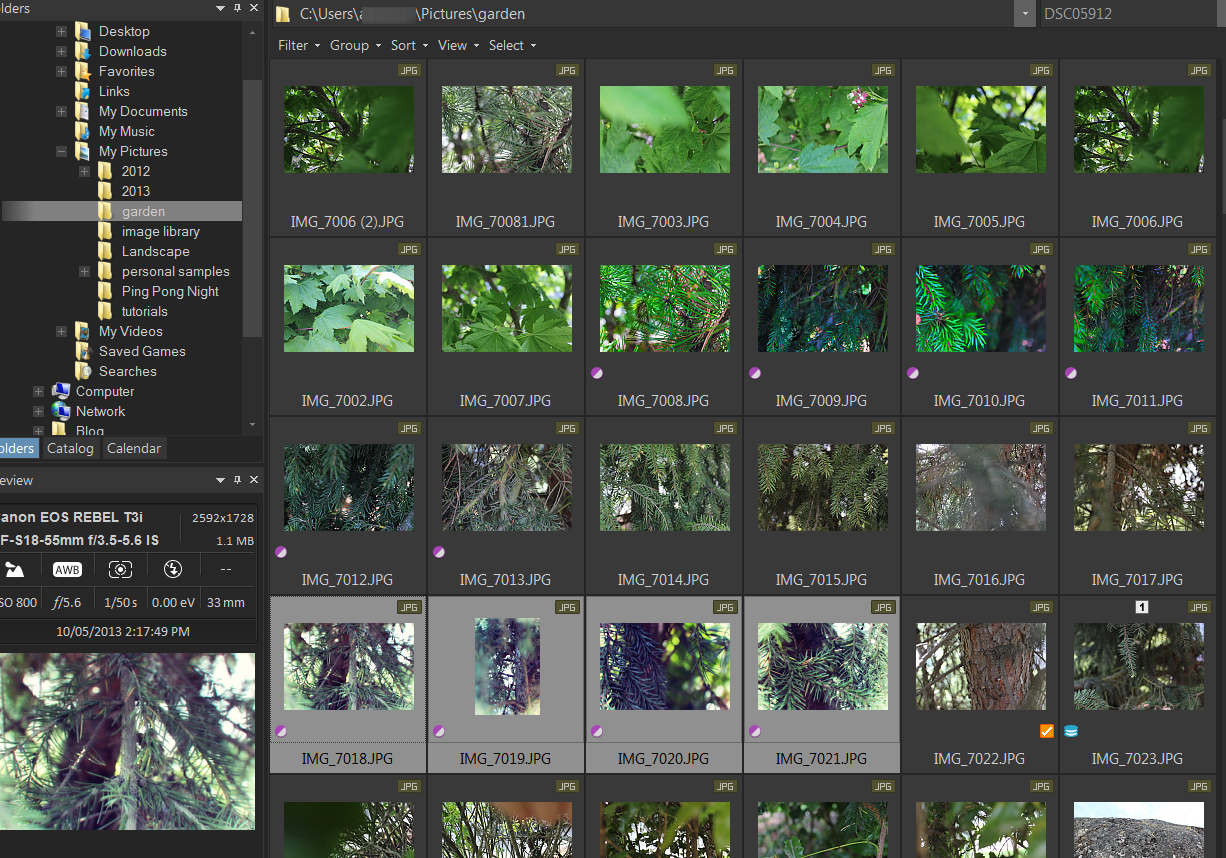Expand the Downloads folder
The image size is (1226, 858).
click(x=61, y=51)
